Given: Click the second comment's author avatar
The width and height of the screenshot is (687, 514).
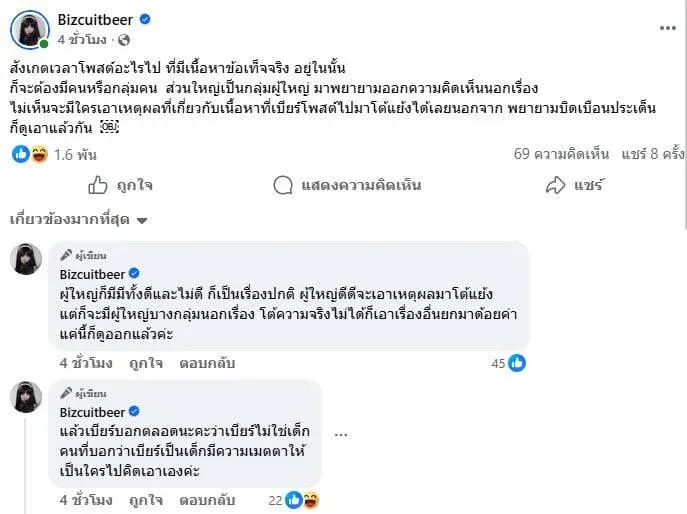Looking at the screenshot, I should 26,397.
